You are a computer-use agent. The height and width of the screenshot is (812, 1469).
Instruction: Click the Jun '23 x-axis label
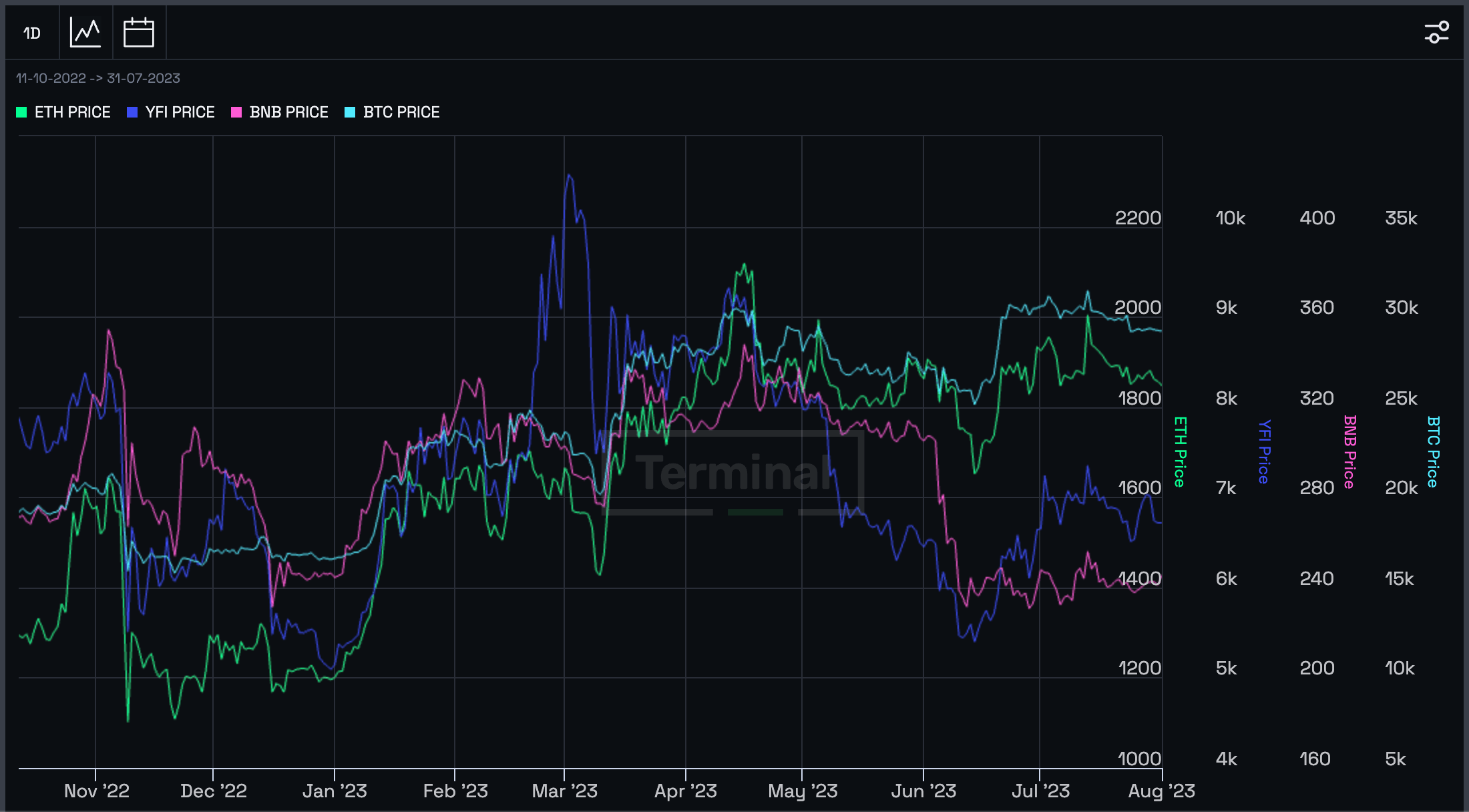[x=924, y=791]
